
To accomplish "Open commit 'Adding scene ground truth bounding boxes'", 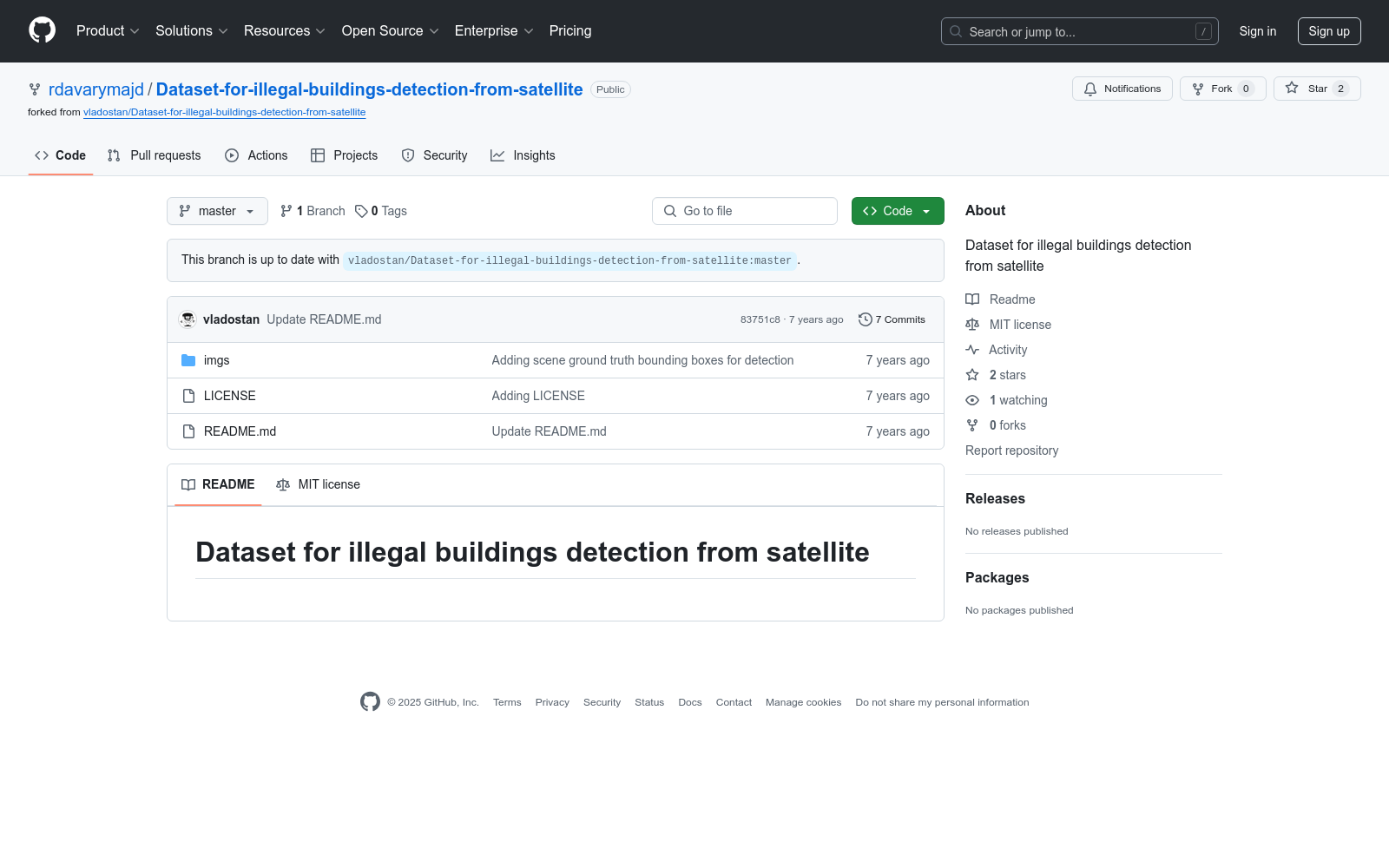I will coord(642,360).
